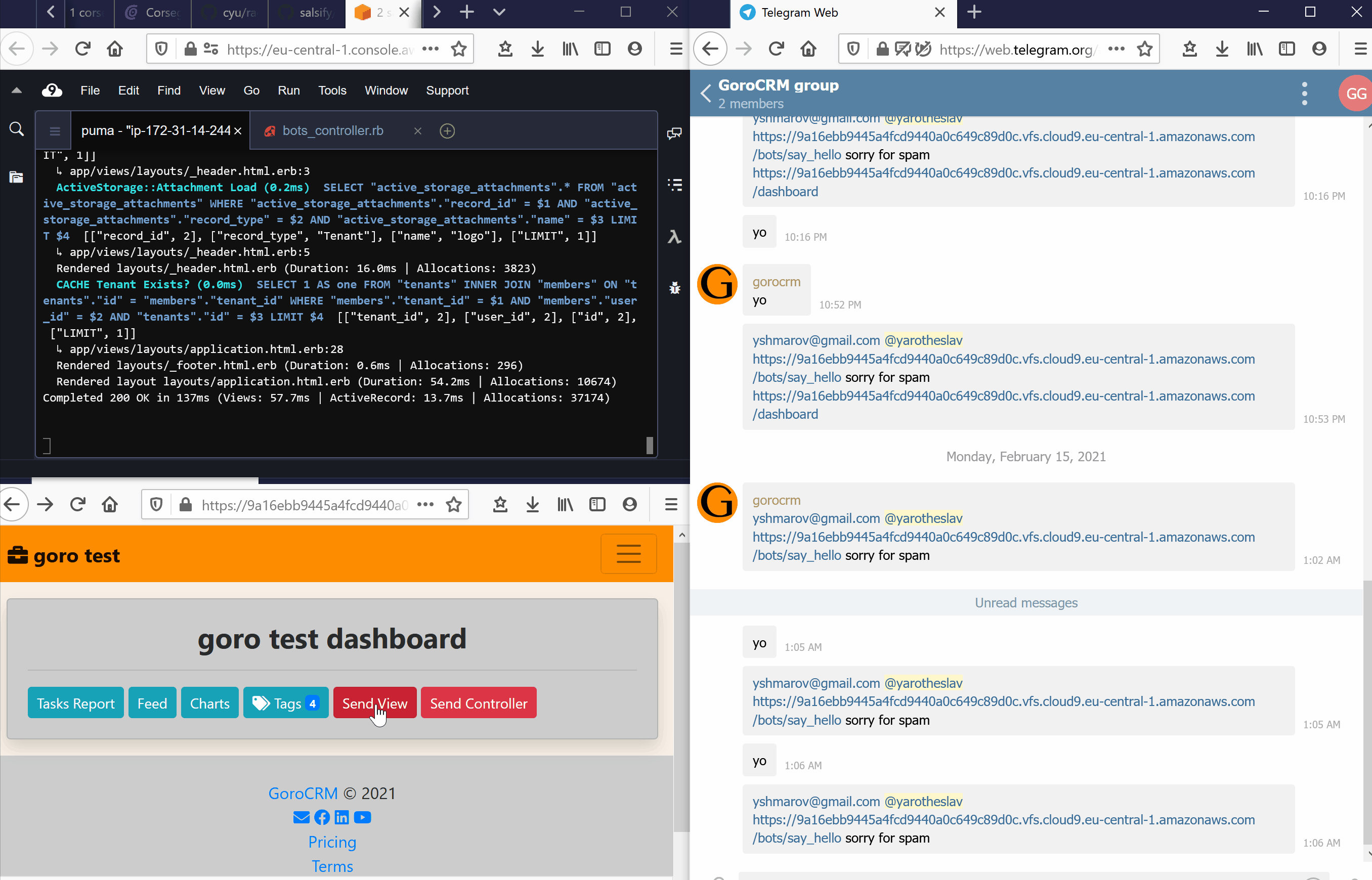Click Send Controller button on dashboard
This screenshot has width=1372, height=880.
479,703
